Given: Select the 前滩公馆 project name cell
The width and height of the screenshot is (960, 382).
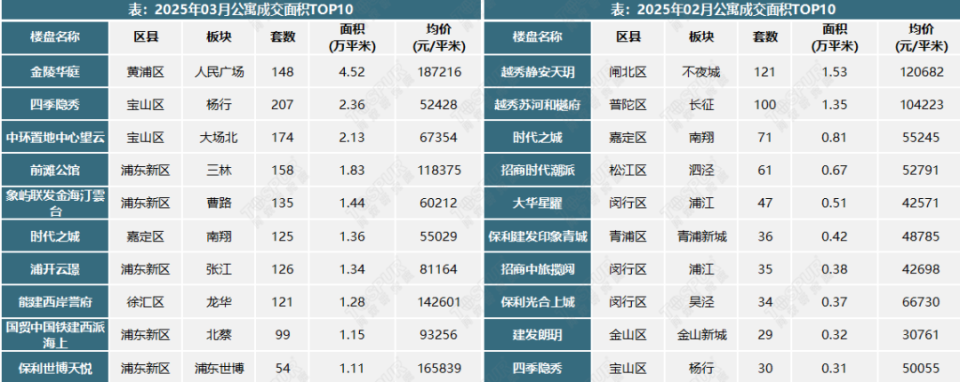Looking at the screenshot, I should coord(54,171).
